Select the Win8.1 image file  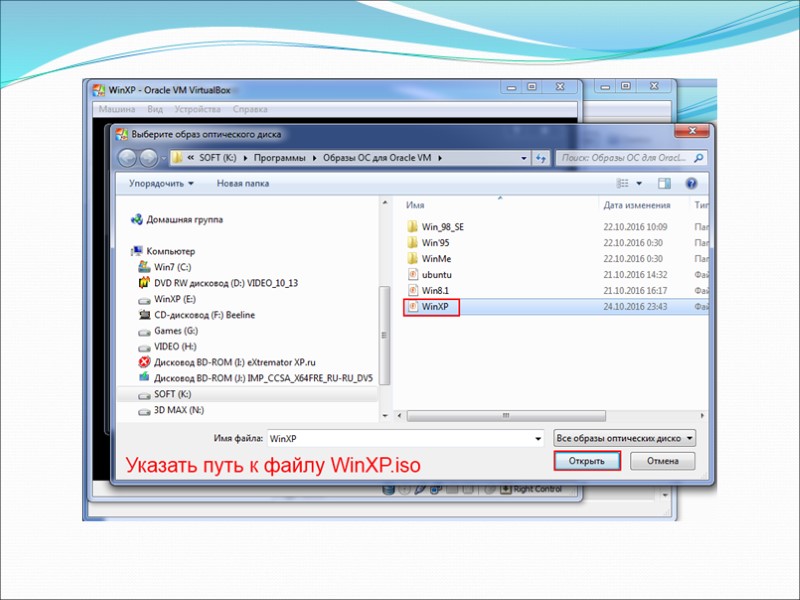(429, 290)
